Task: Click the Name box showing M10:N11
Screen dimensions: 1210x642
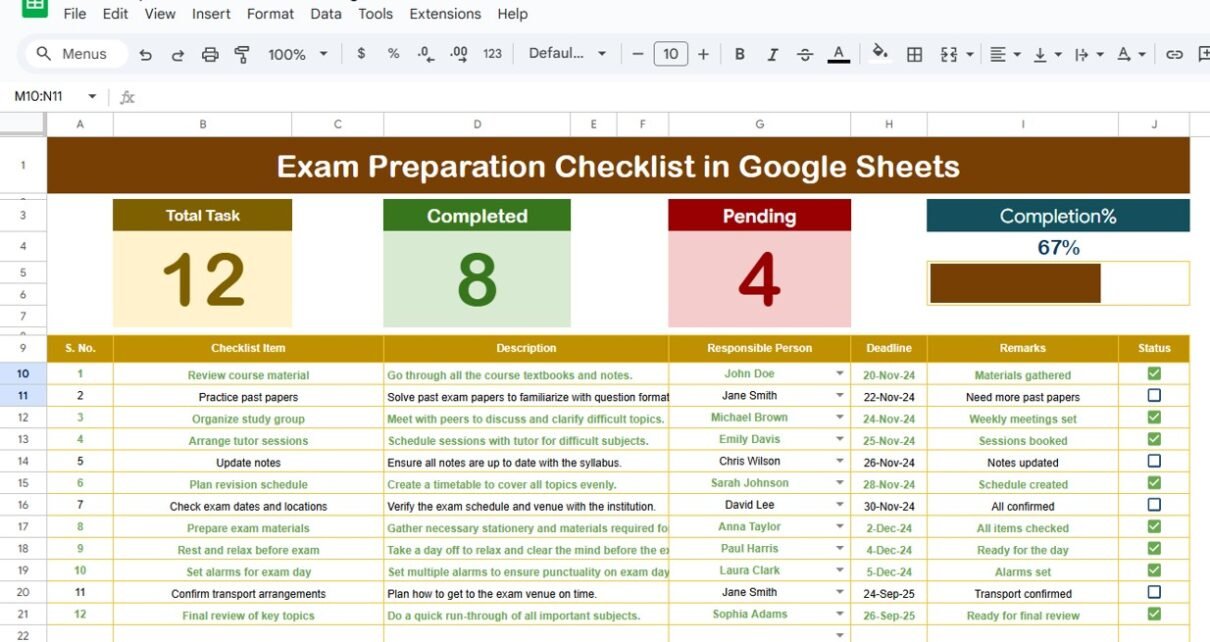Action: pyautogui.click(x=40, y=97)
